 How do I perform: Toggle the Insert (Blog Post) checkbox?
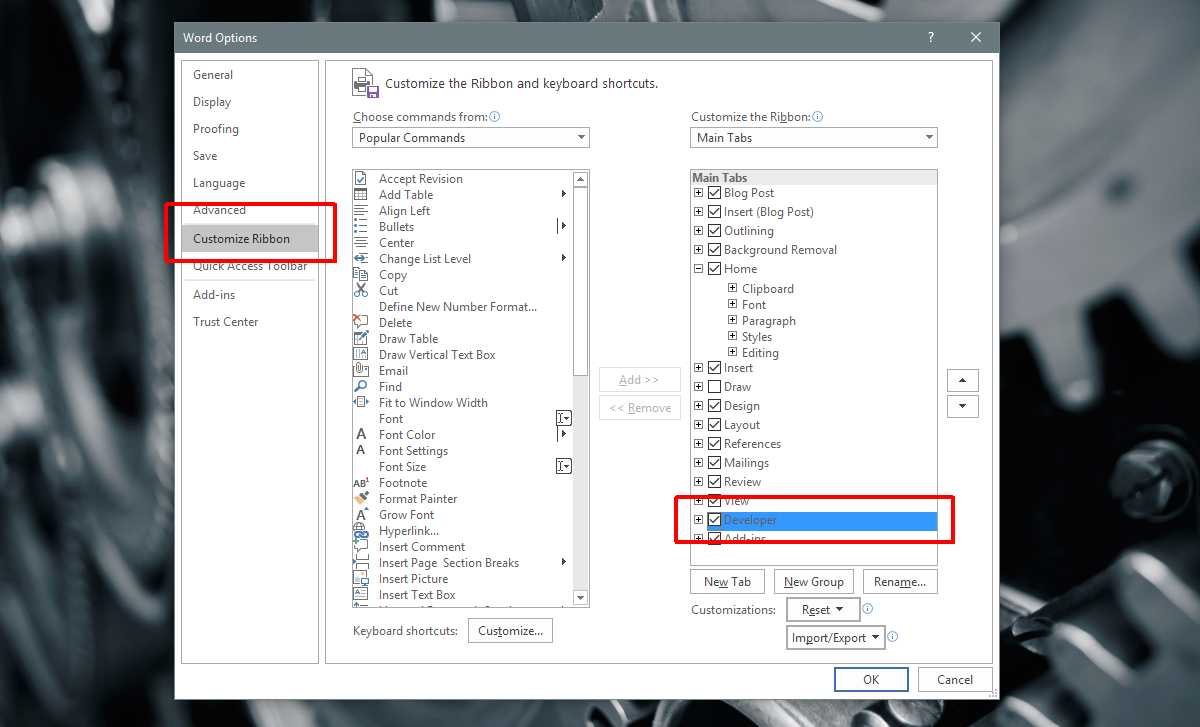714,212
